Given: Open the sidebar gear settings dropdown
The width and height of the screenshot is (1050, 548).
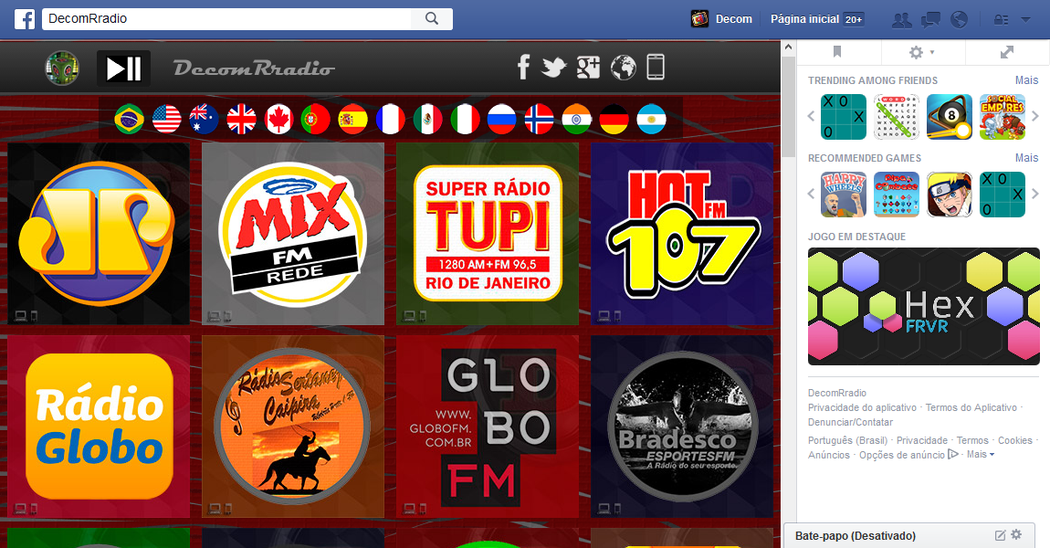Looking at the screenshot, I should (920, 52).
